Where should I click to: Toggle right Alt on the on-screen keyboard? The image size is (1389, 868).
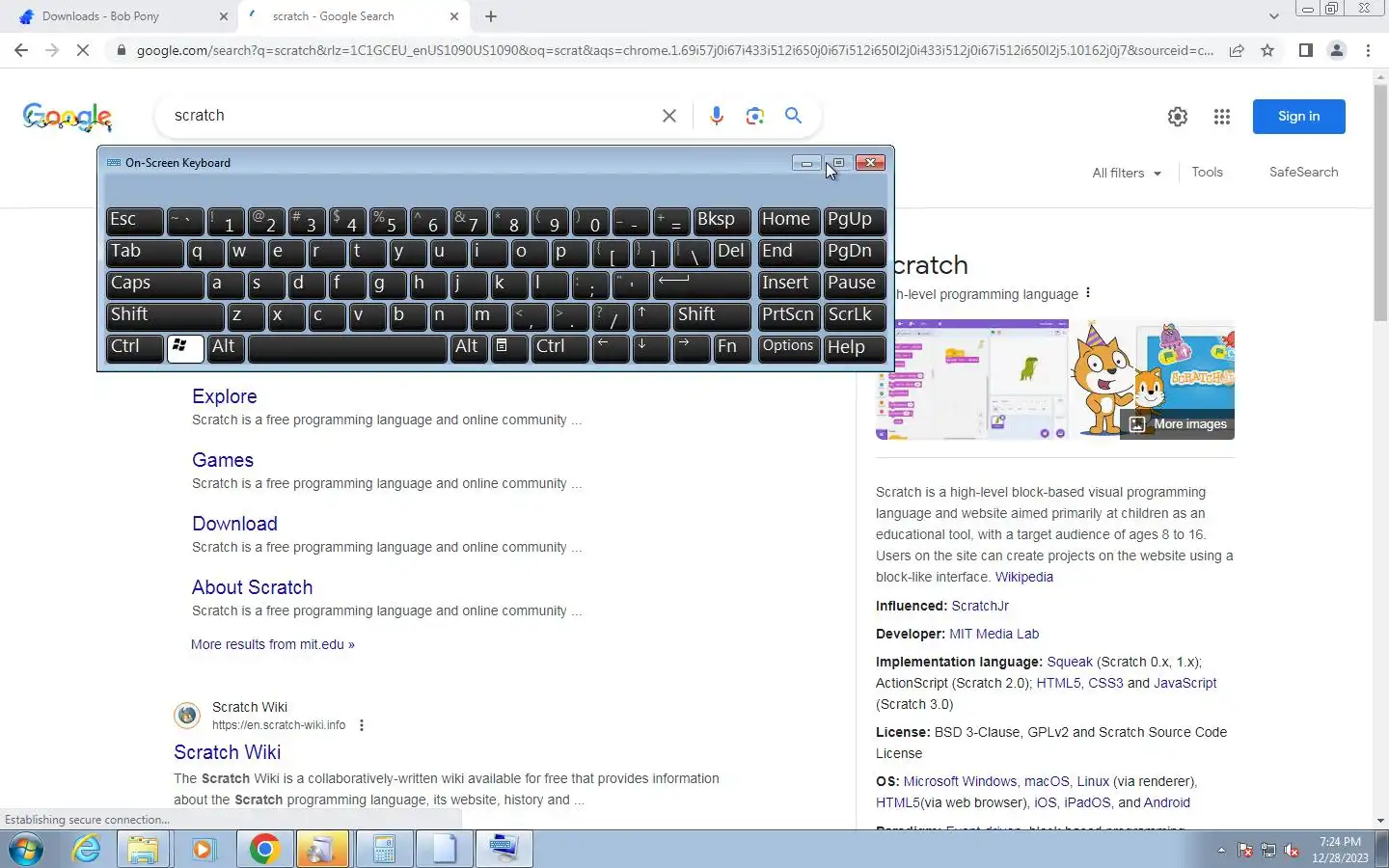469,347
